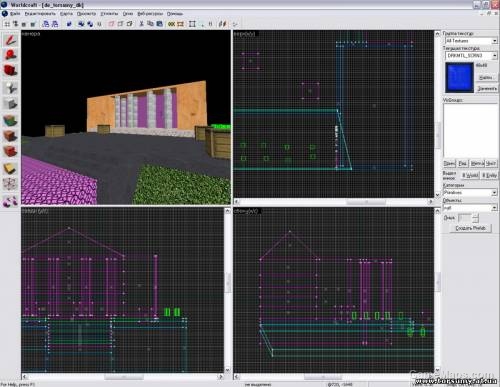
Task: Open the current texture DRKMTL dropdown
Action: click(x=471, y=55)
